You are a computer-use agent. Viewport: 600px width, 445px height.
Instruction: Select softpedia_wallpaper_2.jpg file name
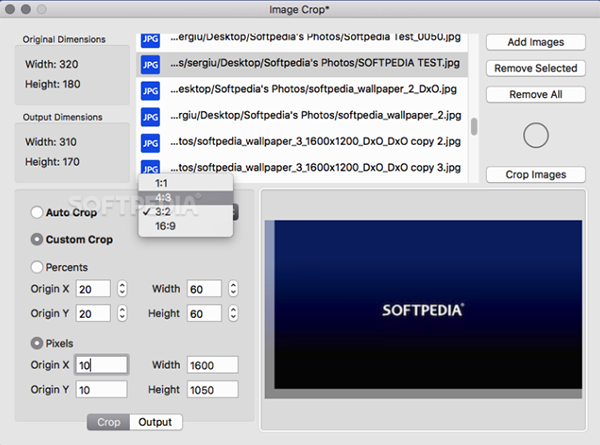pyautogui.click(x=316, y=115)
